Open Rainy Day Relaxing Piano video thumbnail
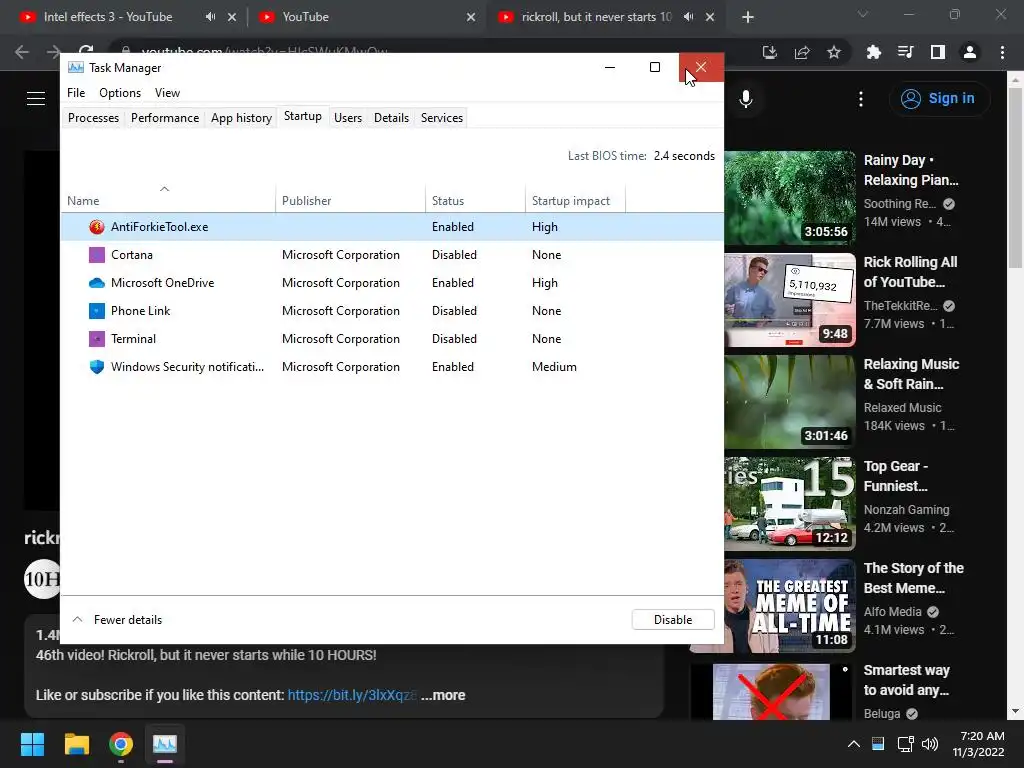This screenshot has width=1024, height=768. pyautogui.click(x=790, y=197)
